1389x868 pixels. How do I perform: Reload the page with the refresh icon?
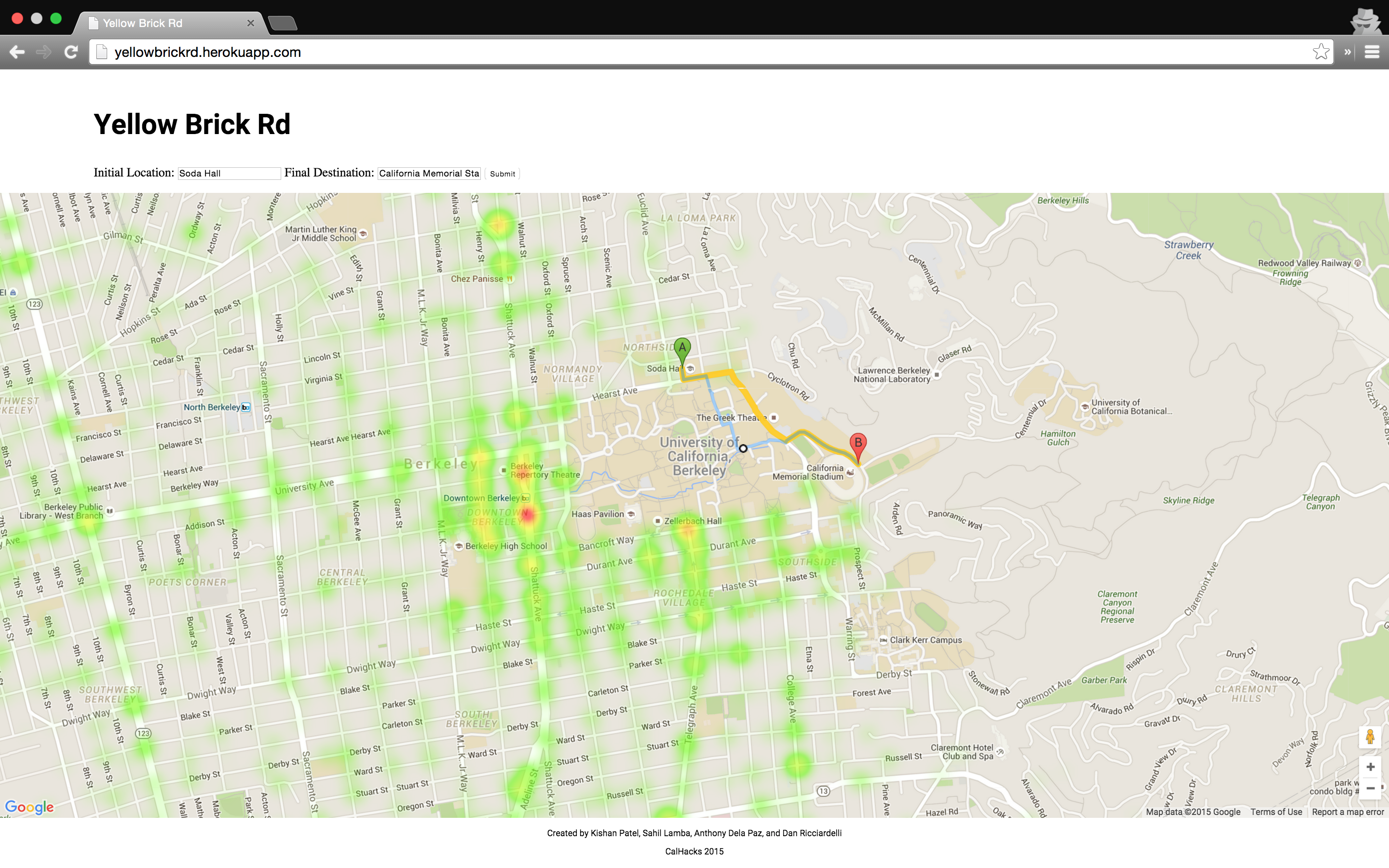[71, 52]
